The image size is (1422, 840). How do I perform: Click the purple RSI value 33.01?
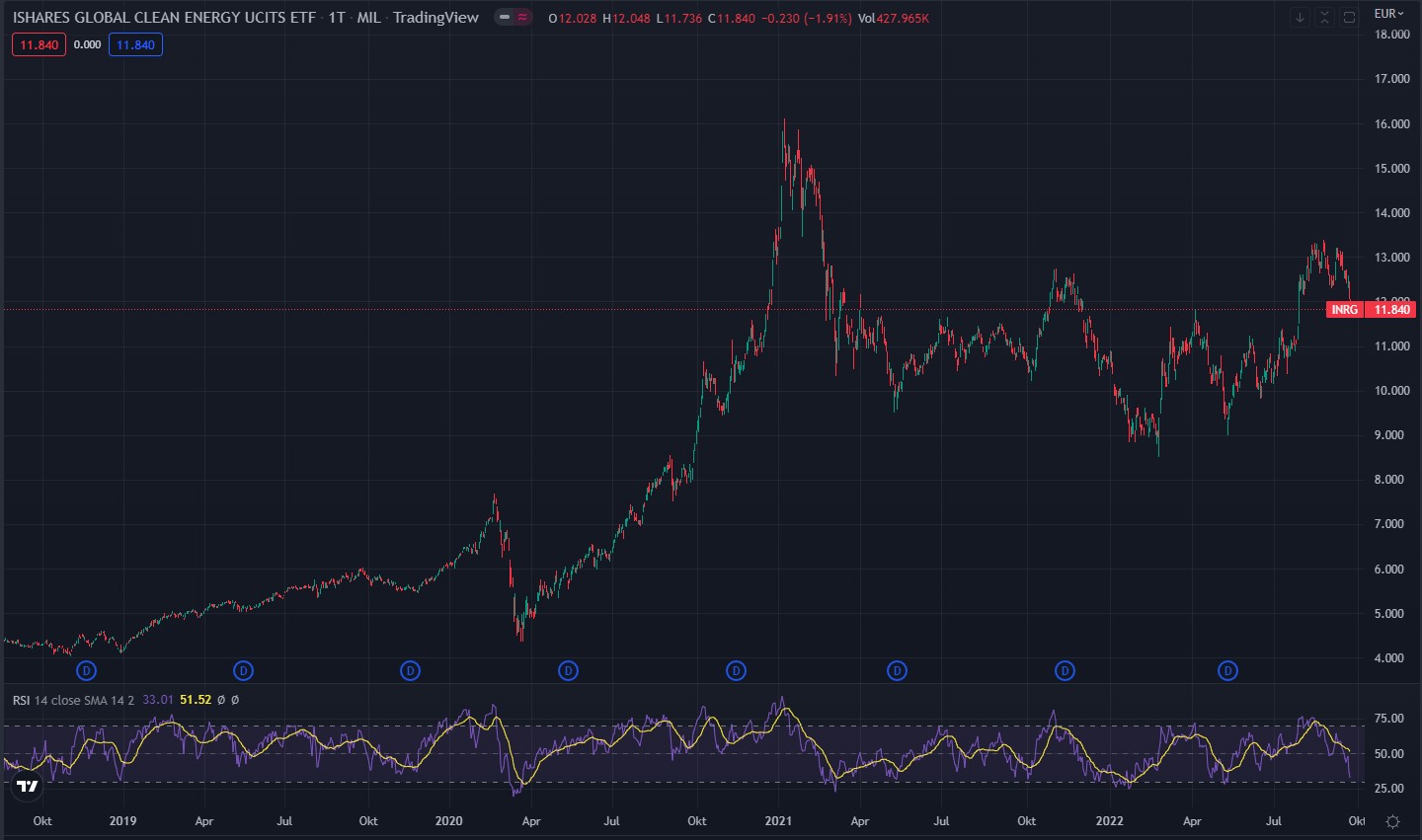(158, 700)
